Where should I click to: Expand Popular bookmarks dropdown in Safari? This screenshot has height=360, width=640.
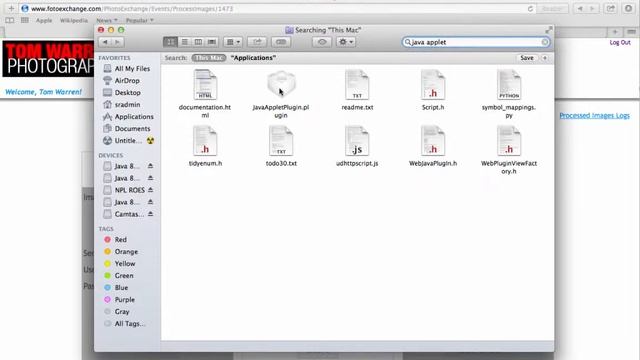click(140, 20)
